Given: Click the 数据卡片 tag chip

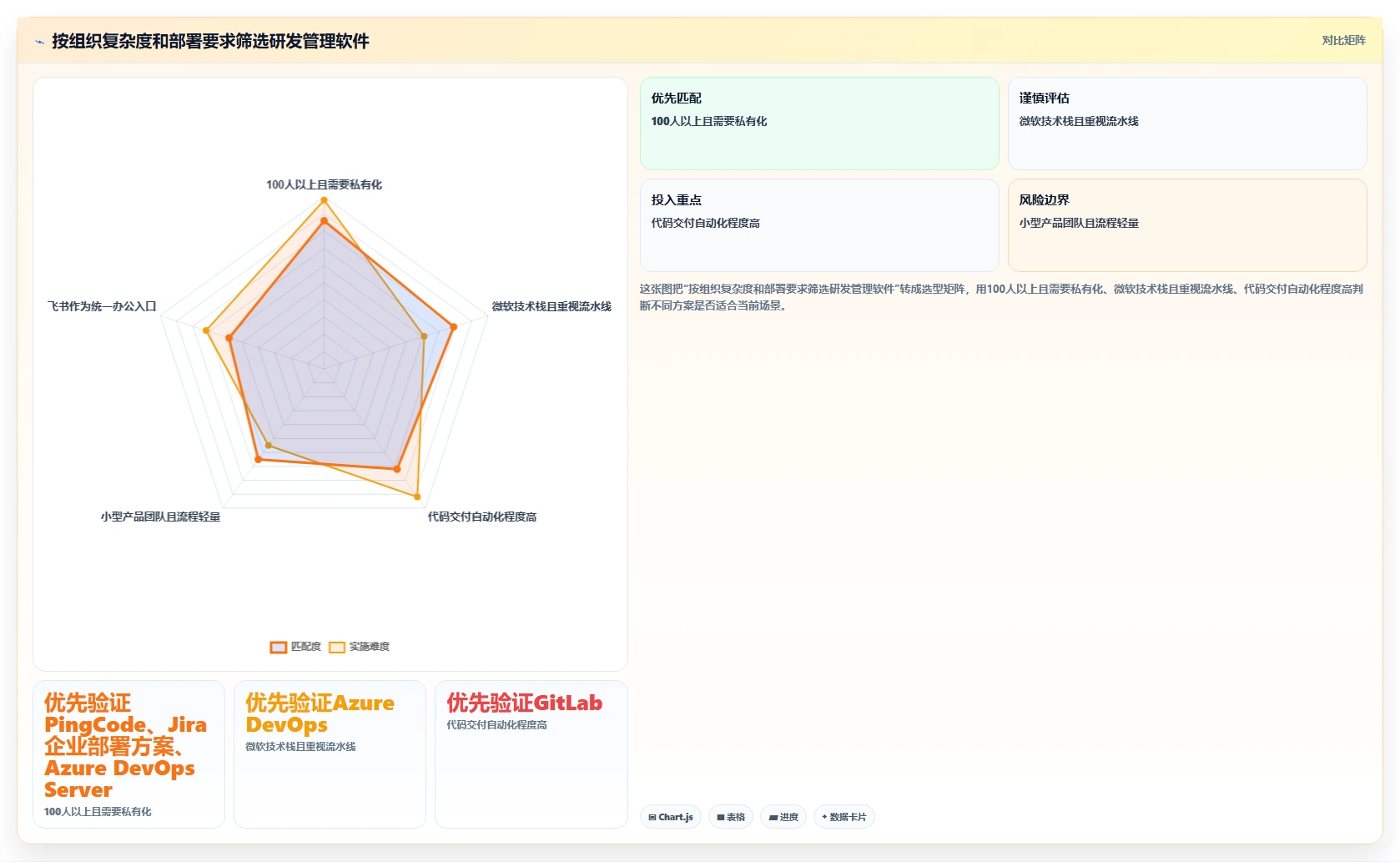Looking at the screenshot, I should pos(844,817).
